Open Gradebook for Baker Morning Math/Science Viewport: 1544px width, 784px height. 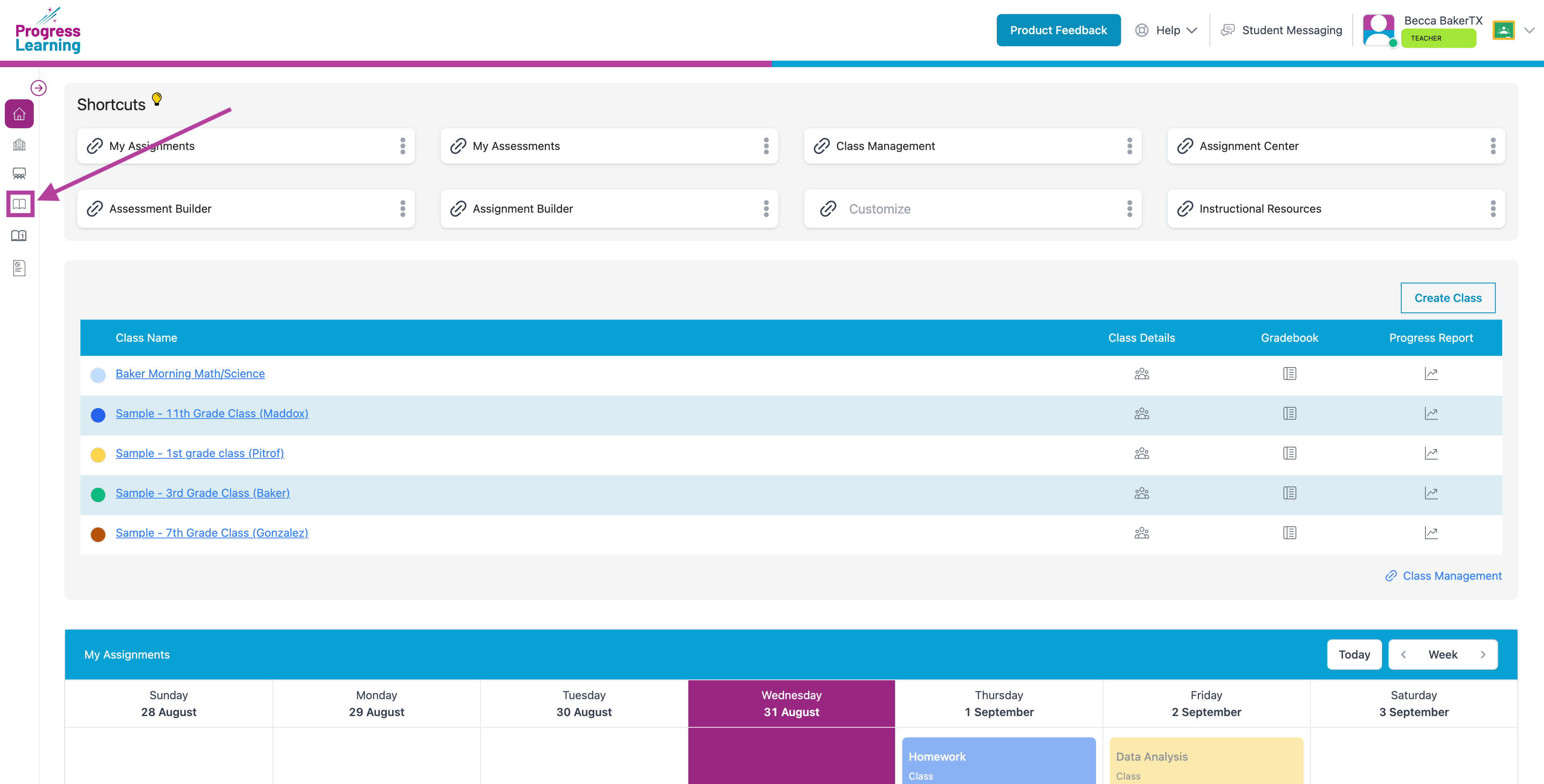[x=1290, y=374]
